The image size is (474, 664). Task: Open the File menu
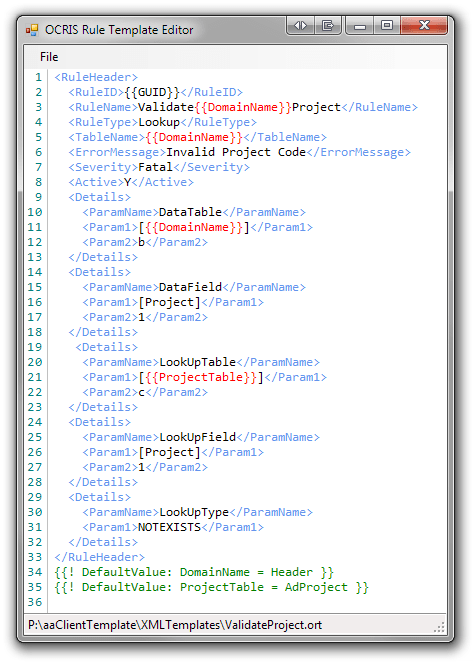pyautogui.click(x=49, y=57)
